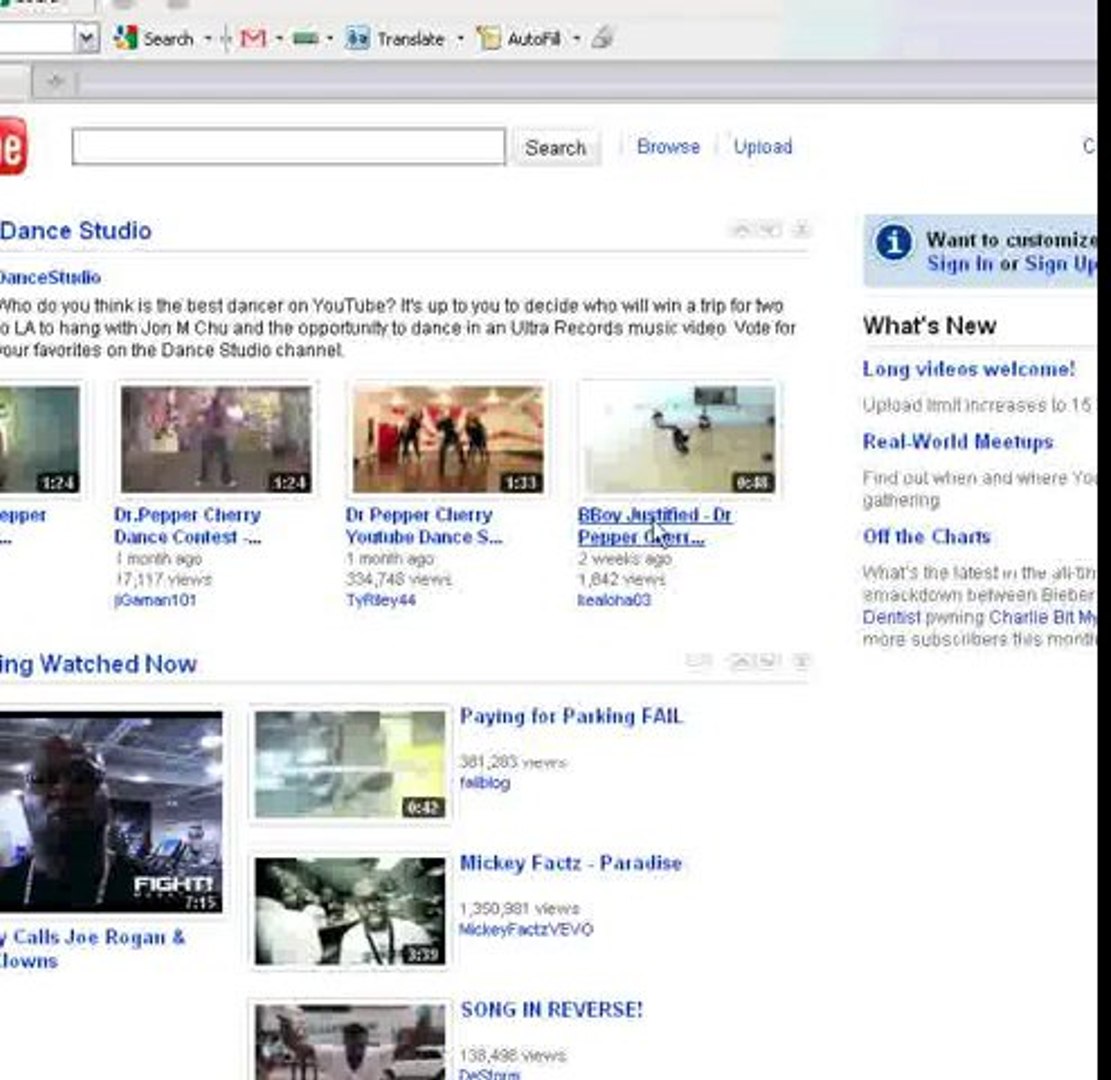The height and width of the screenshot is (1080, 1111).
Task: Expand the AutoFill dropdown arrow
Action: pos(577,39)
